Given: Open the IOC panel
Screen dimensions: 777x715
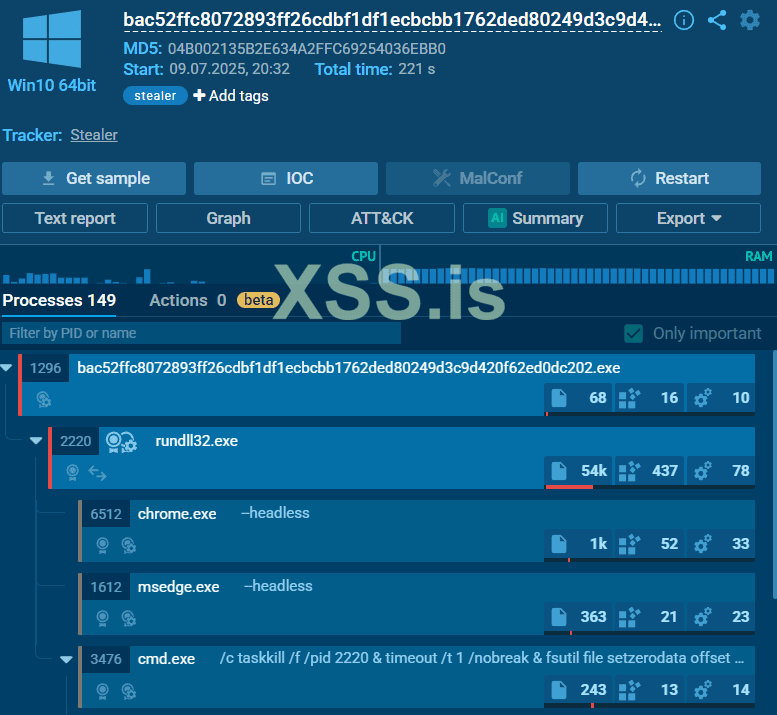Looking at the screenshot, I should [x=286, y=178].
